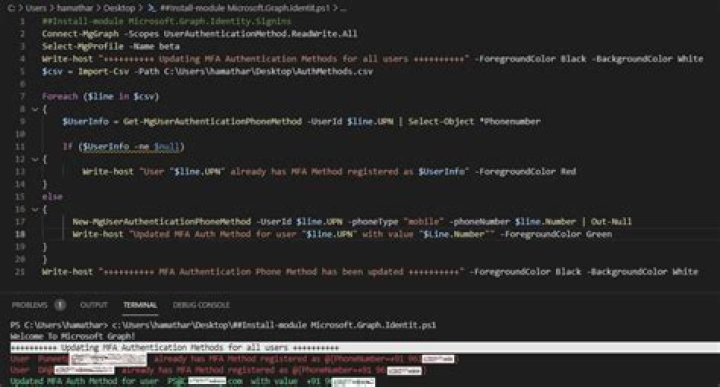Click the white-highlighted 'Updating MFA Authentication Methods' terminal line
Viewport: 720px width, 387px height.
(365, 348)
